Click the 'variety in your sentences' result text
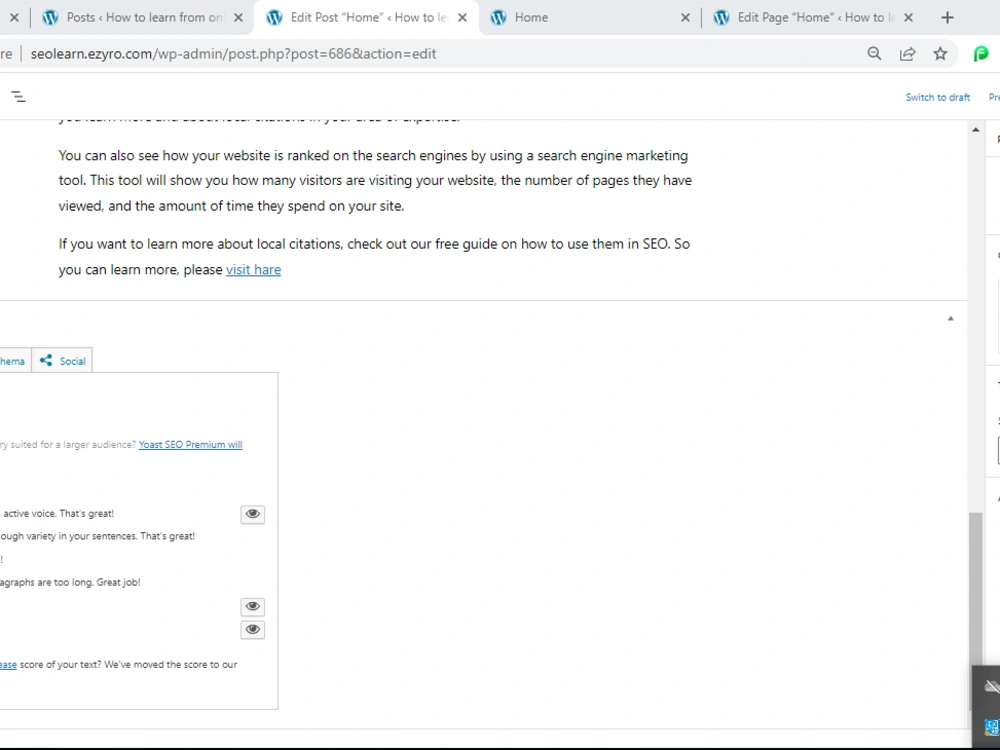 point(98,536)
